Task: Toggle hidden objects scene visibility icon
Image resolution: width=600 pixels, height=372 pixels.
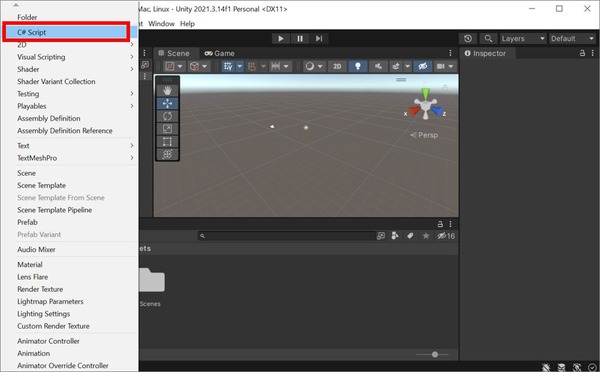Action: (x=422, y=66)
